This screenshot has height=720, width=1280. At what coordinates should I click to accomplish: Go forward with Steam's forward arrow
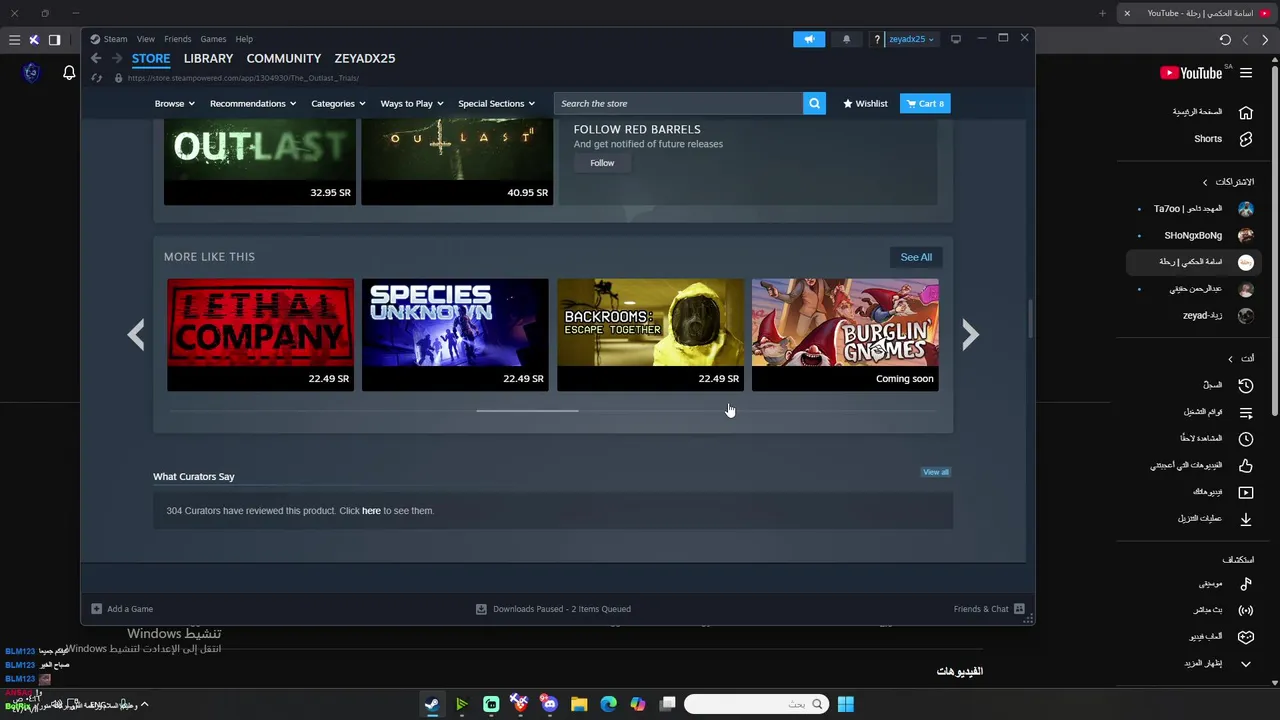pos(117,58)
